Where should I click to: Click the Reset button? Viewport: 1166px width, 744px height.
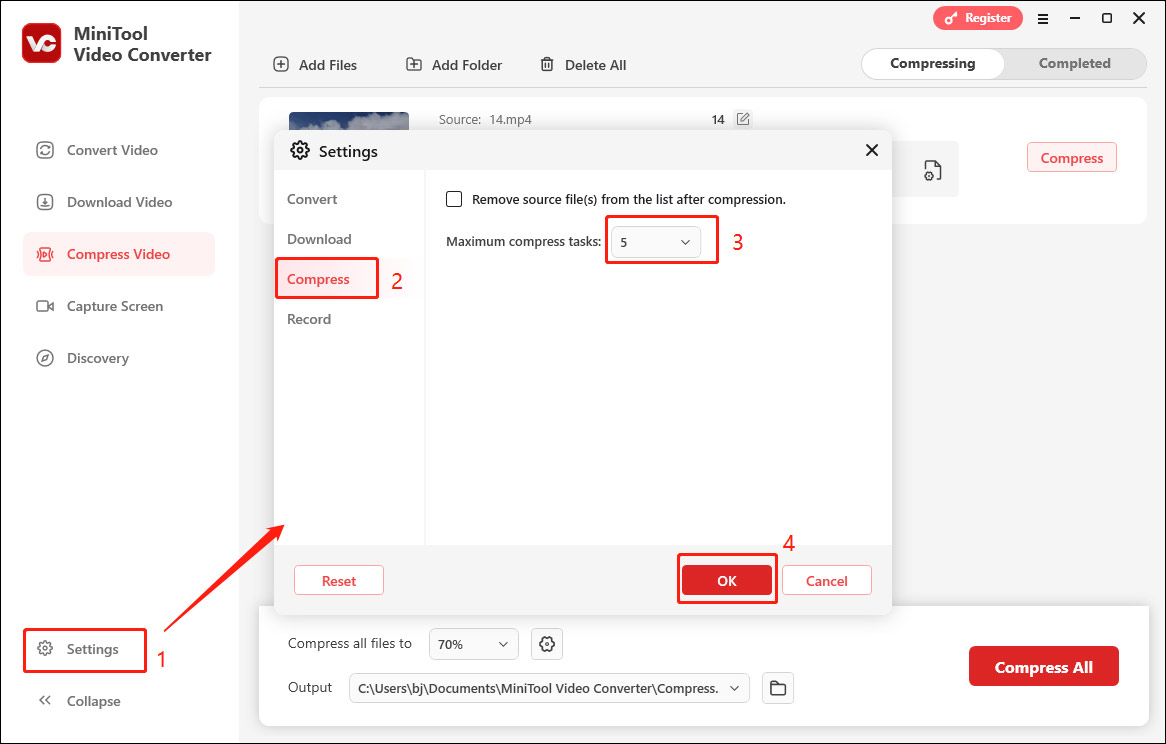339,580
